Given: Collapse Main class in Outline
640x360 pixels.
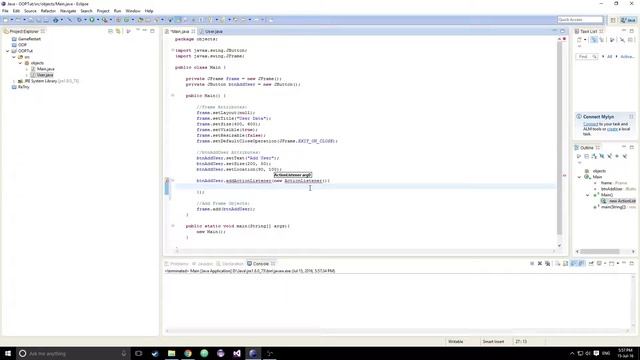Looking at the screenshot, I should (x=579, y=177).
